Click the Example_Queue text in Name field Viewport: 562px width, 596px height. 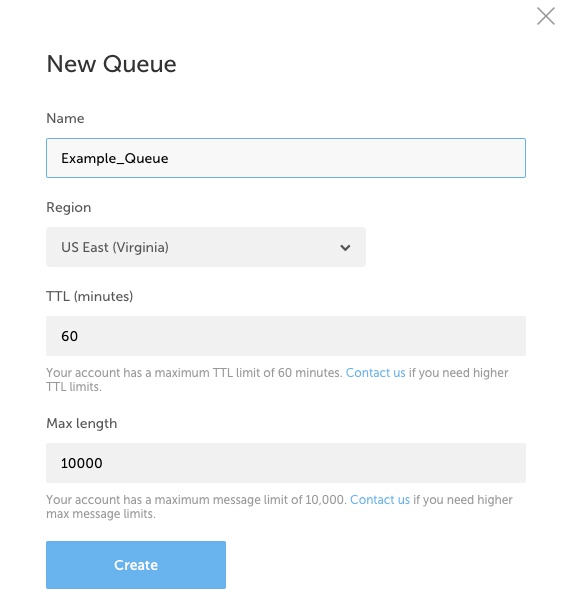point(115,159)
